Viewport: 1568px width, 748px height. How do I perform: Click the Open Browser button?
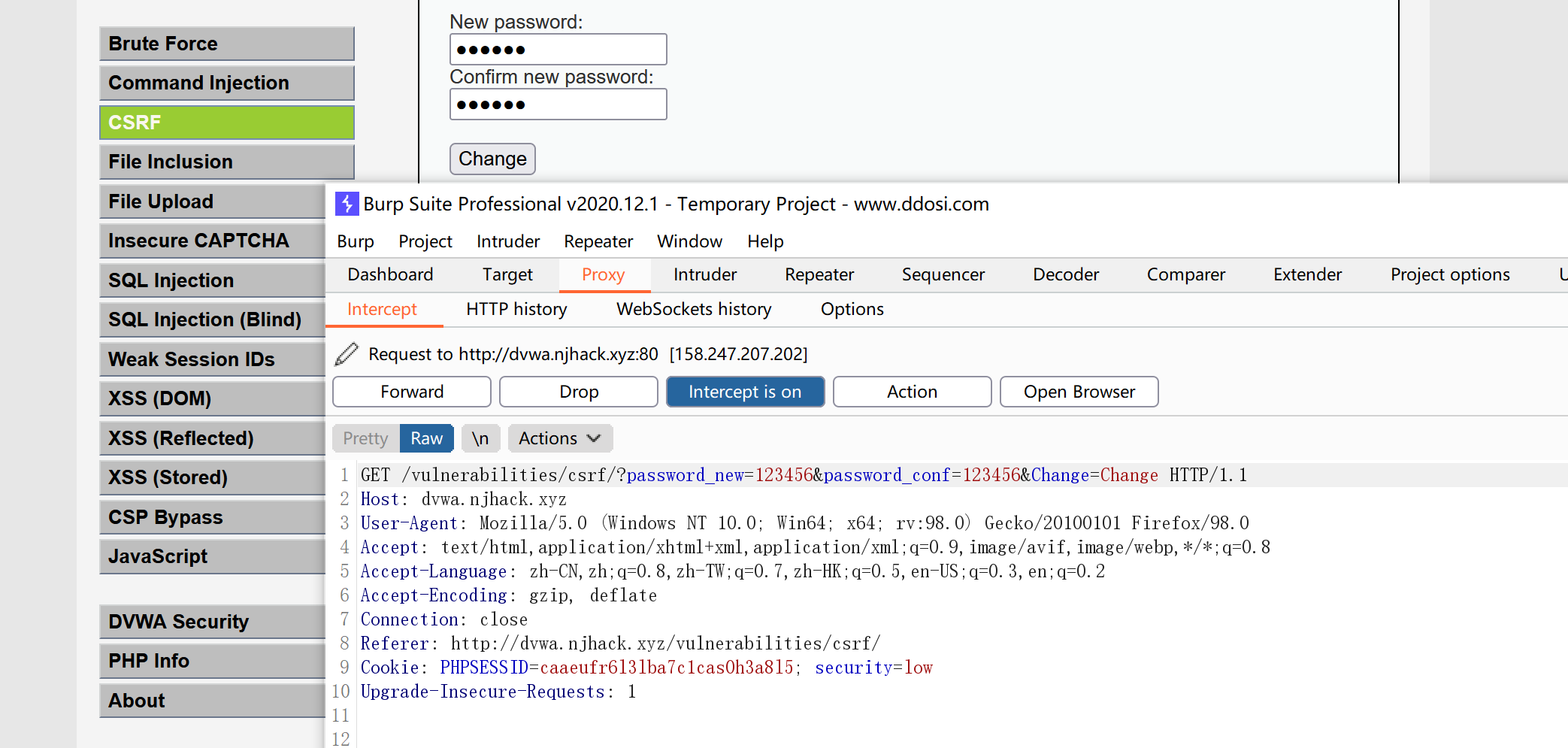(1079, 392)
